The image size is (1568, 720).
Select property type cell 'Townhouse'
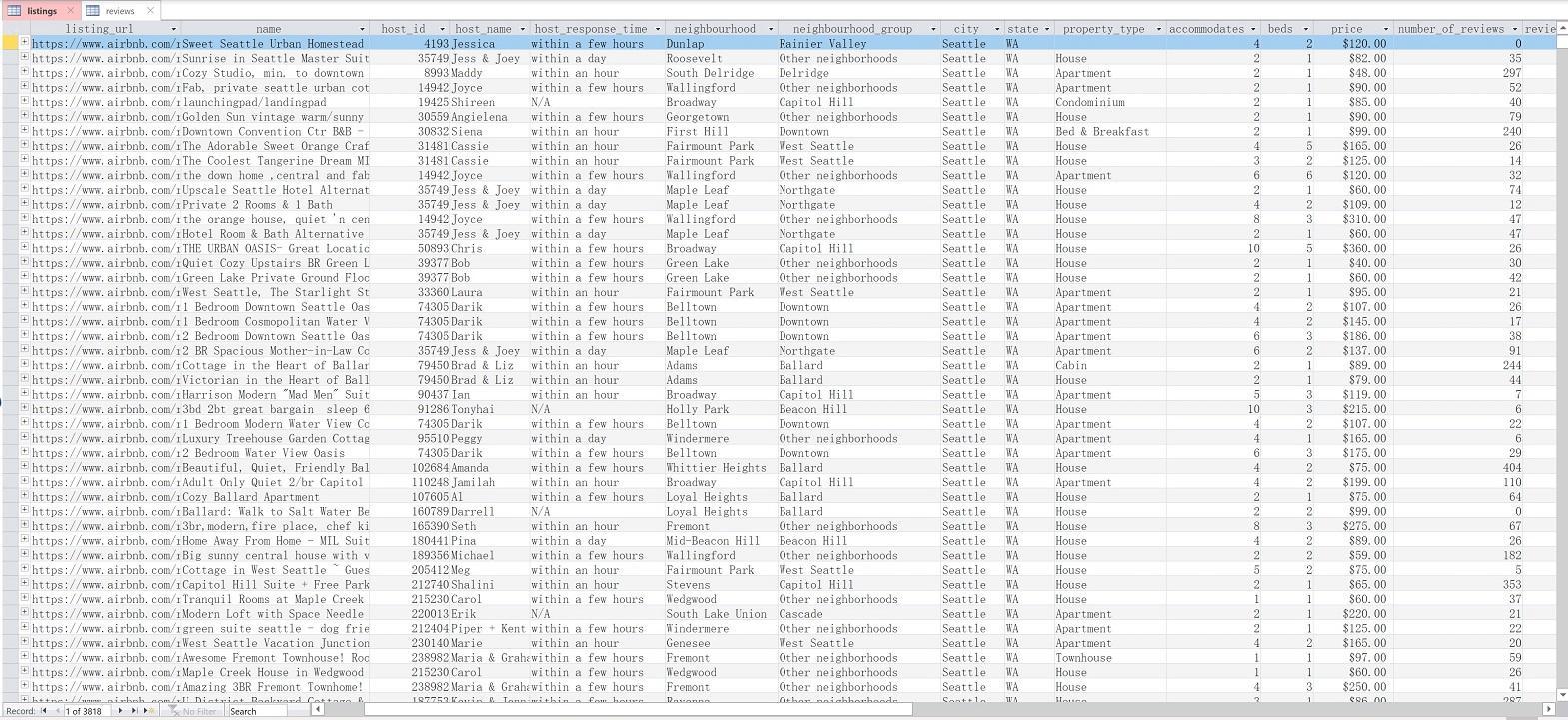pos(1109,658)
